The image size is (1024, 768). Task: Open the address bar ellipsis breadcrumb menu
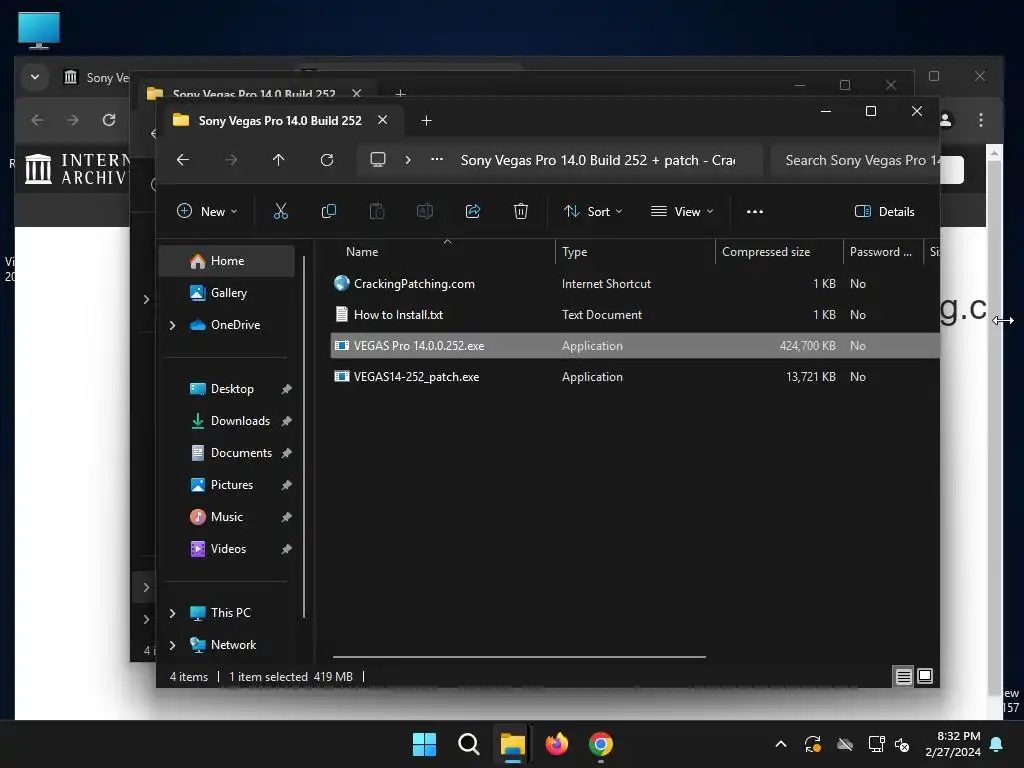(x=437, y=159)
